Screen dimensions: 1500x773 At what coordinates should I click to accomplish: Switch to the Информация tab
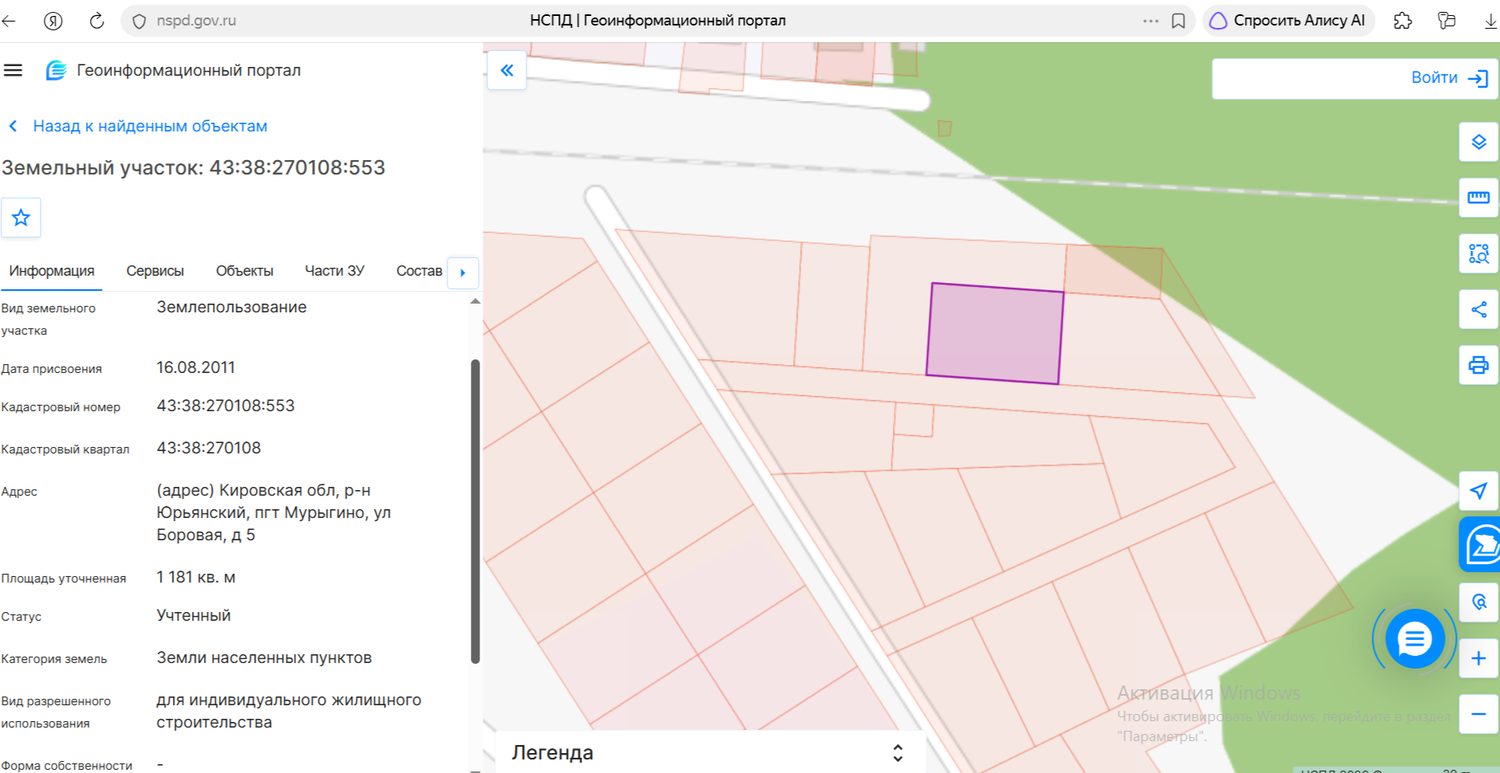pyautogui.click(x=52, y=271)
